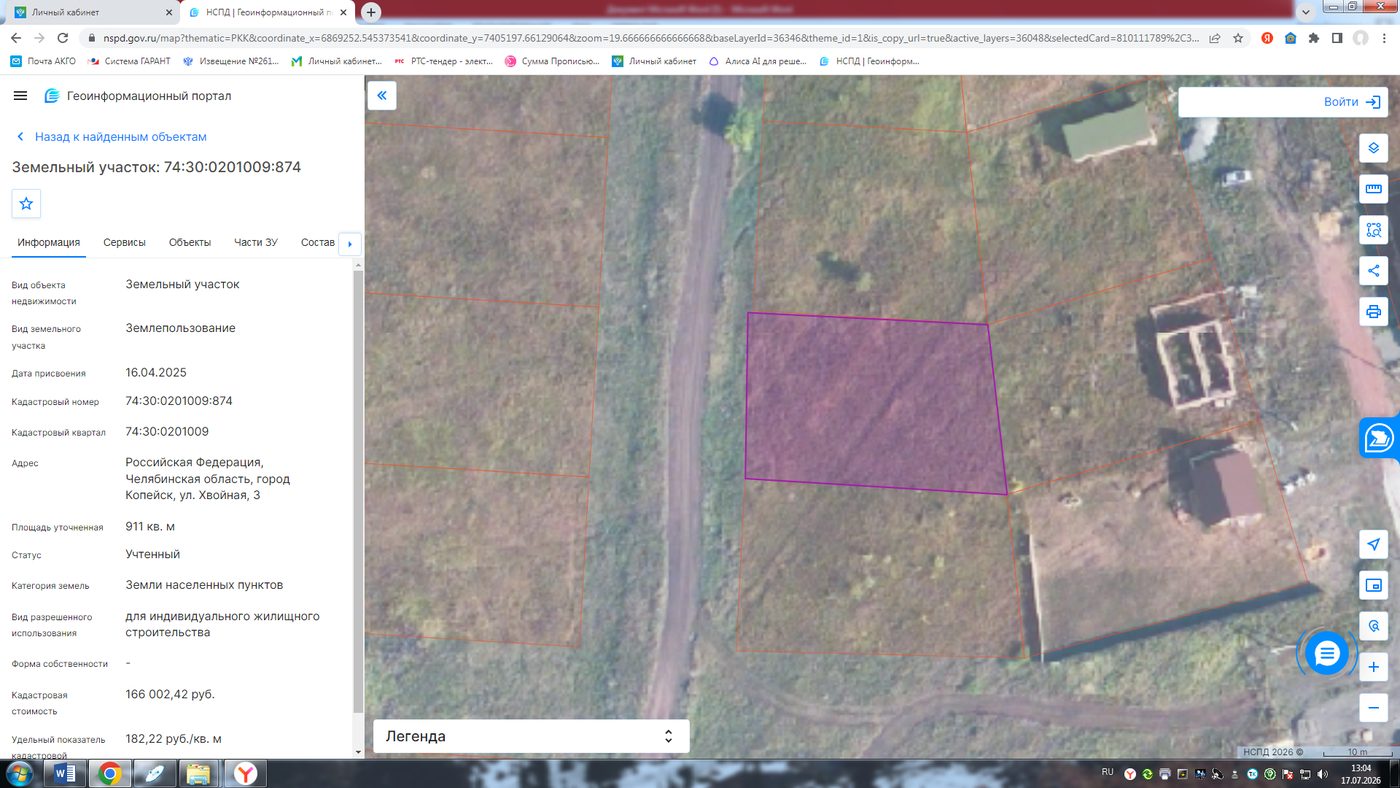Open the РТС-тендер bookmark
The image size is (1400, 788).
coord(443,61)
